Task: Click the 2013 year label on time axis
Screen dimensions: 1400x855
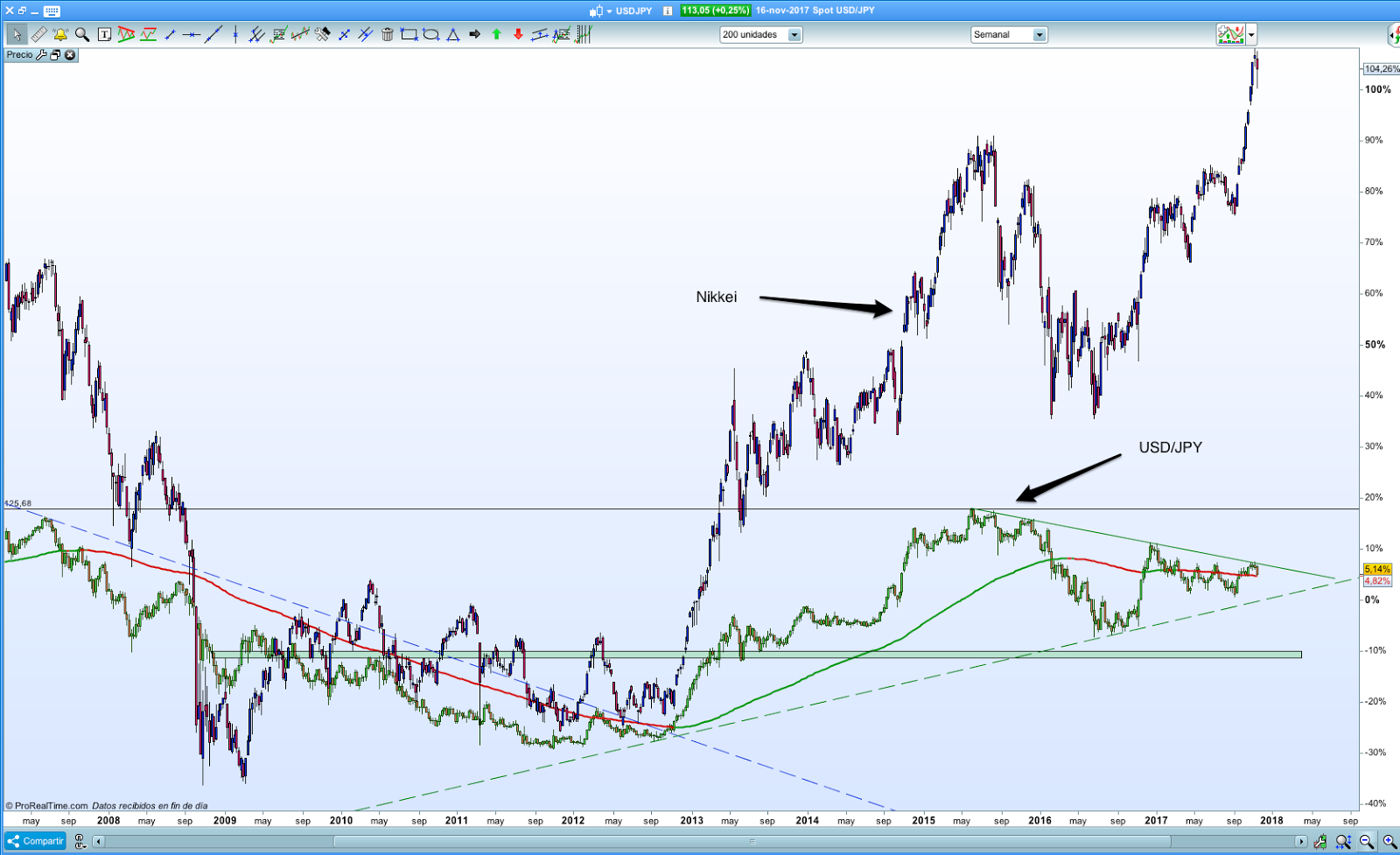Action: tap(691, 821)
